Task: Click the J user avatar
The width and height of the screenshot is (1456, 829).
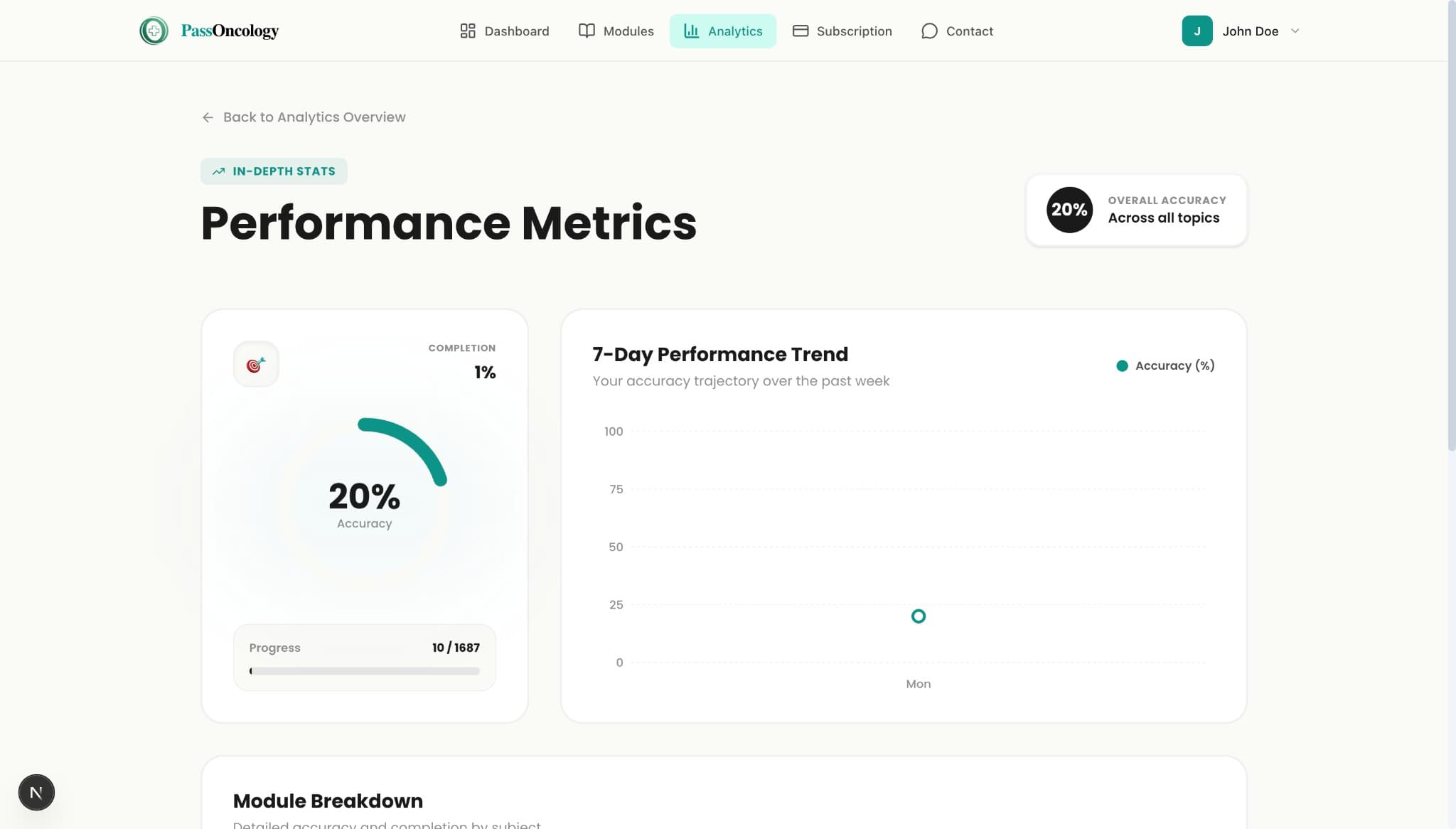Action: [1197, 31]
